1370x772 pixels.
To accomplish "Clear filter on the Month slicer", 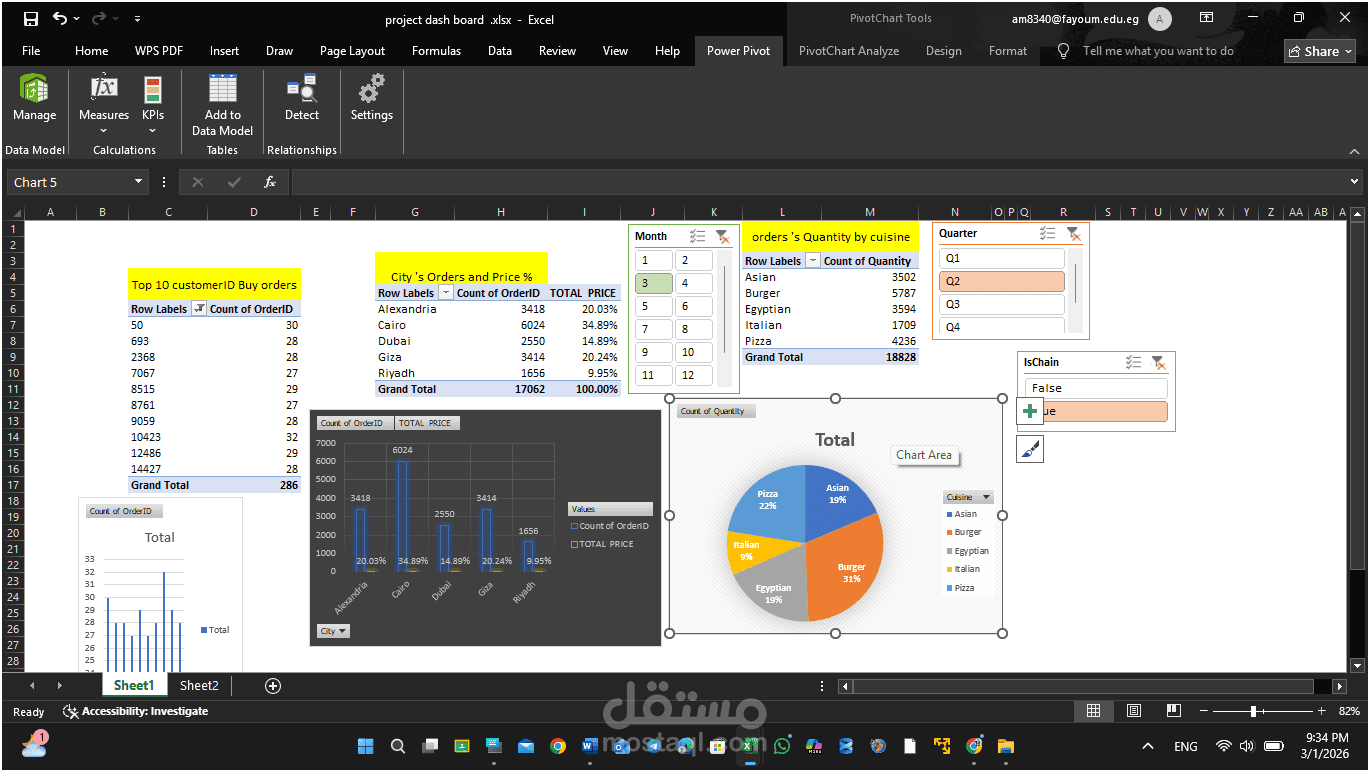I will 723,237.
